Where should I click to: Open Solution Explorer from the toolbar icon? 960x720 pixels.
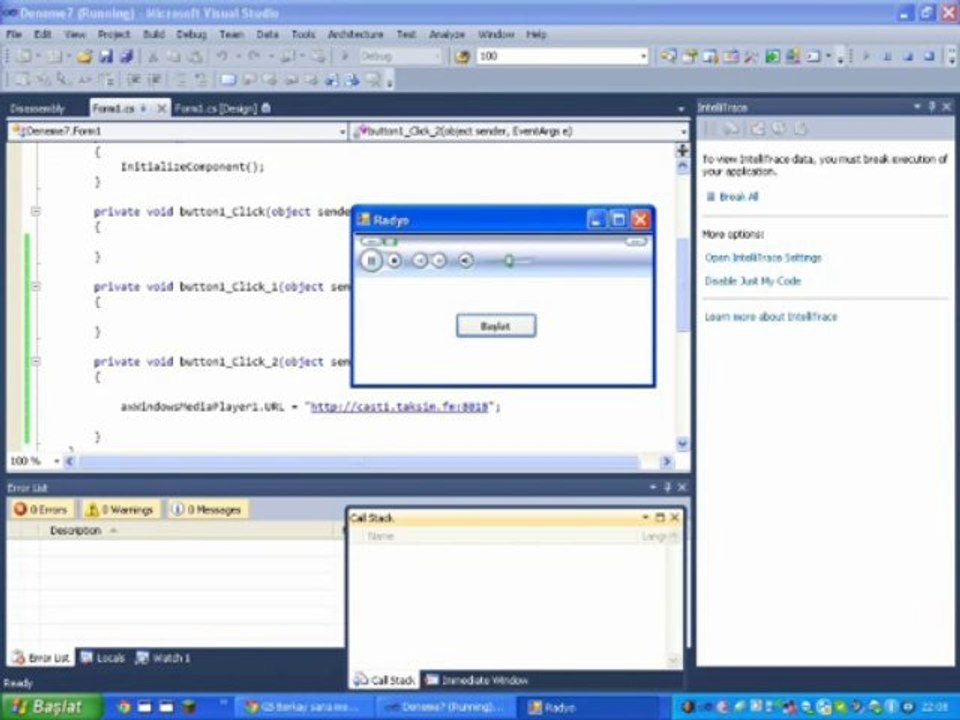tap(668, 57)
